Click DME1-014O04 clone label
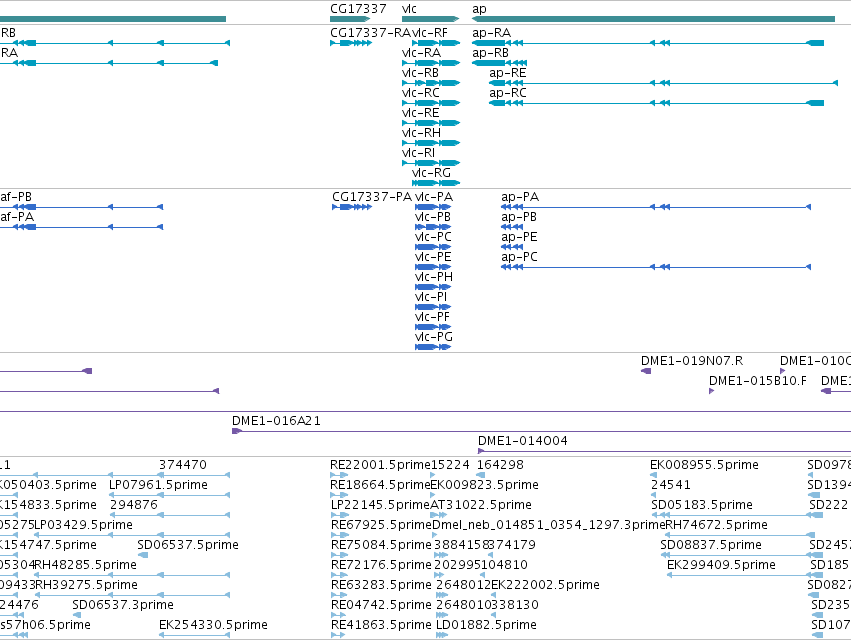 coord(523,441)
